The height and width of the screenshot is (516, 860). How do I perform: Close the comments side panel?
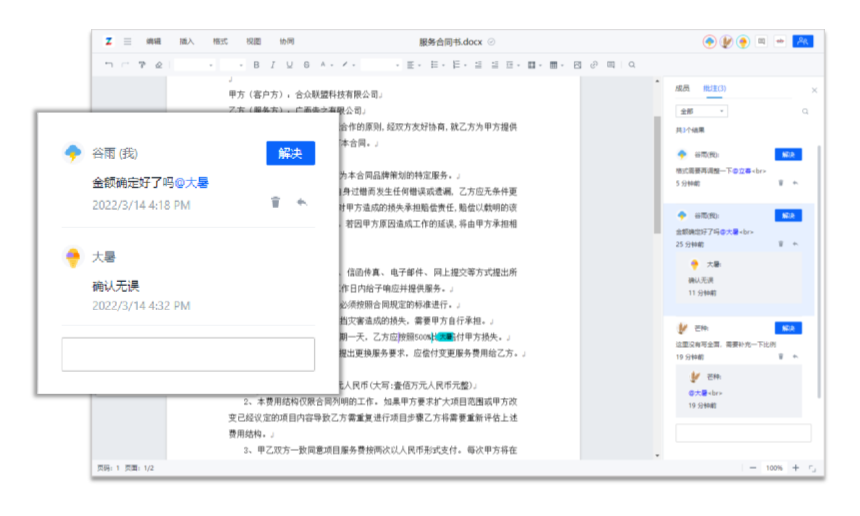(814, 90)
